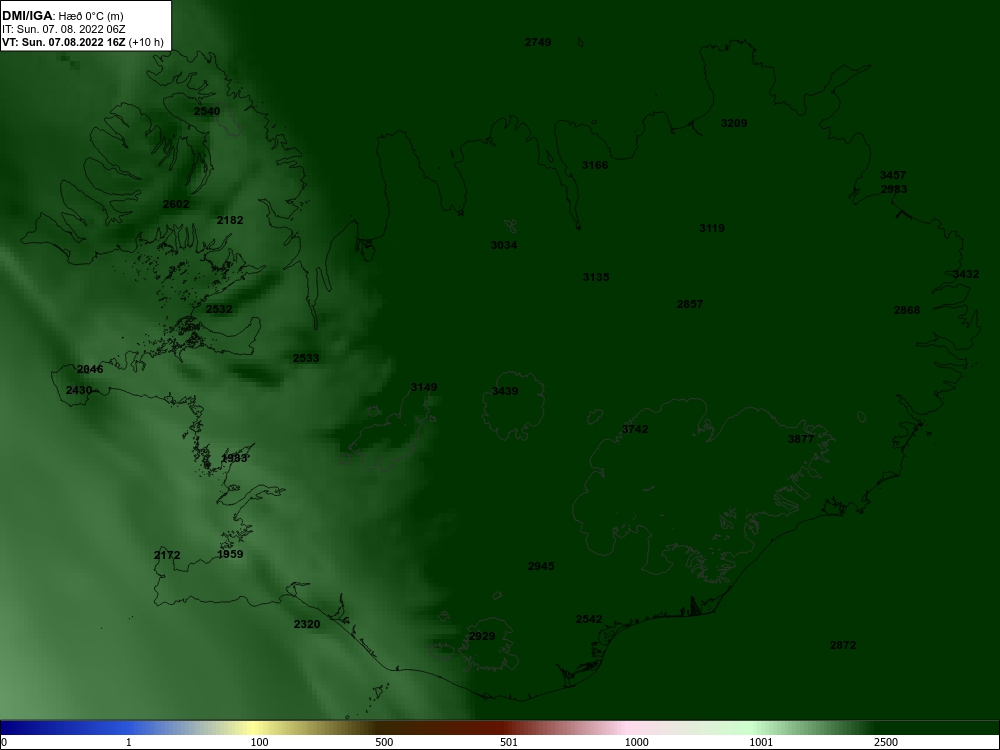Select the 2182 height label

230,220
